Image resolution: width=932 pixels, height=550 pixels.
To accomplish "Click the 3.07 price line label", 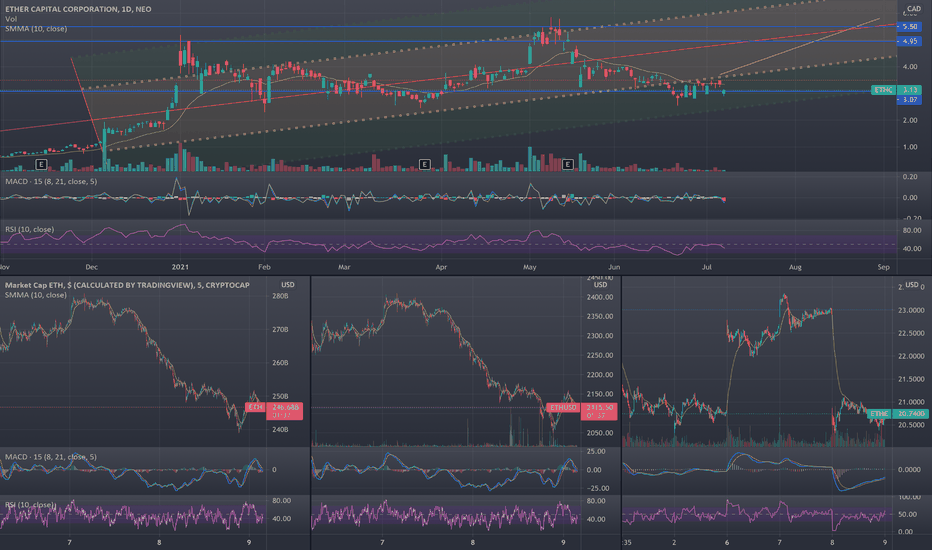I will [x=909, y=100].
